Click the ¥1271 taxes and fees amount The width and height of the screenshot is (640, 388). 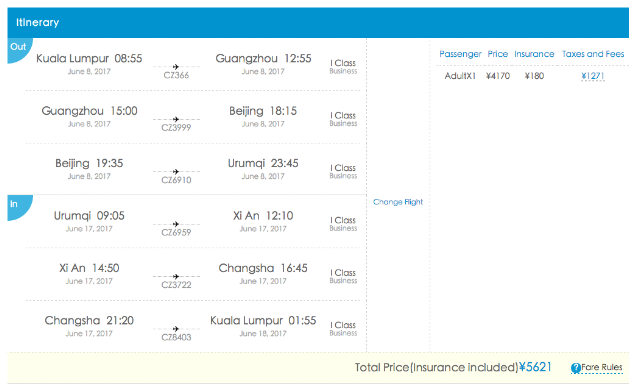click(x=593, y=76)
